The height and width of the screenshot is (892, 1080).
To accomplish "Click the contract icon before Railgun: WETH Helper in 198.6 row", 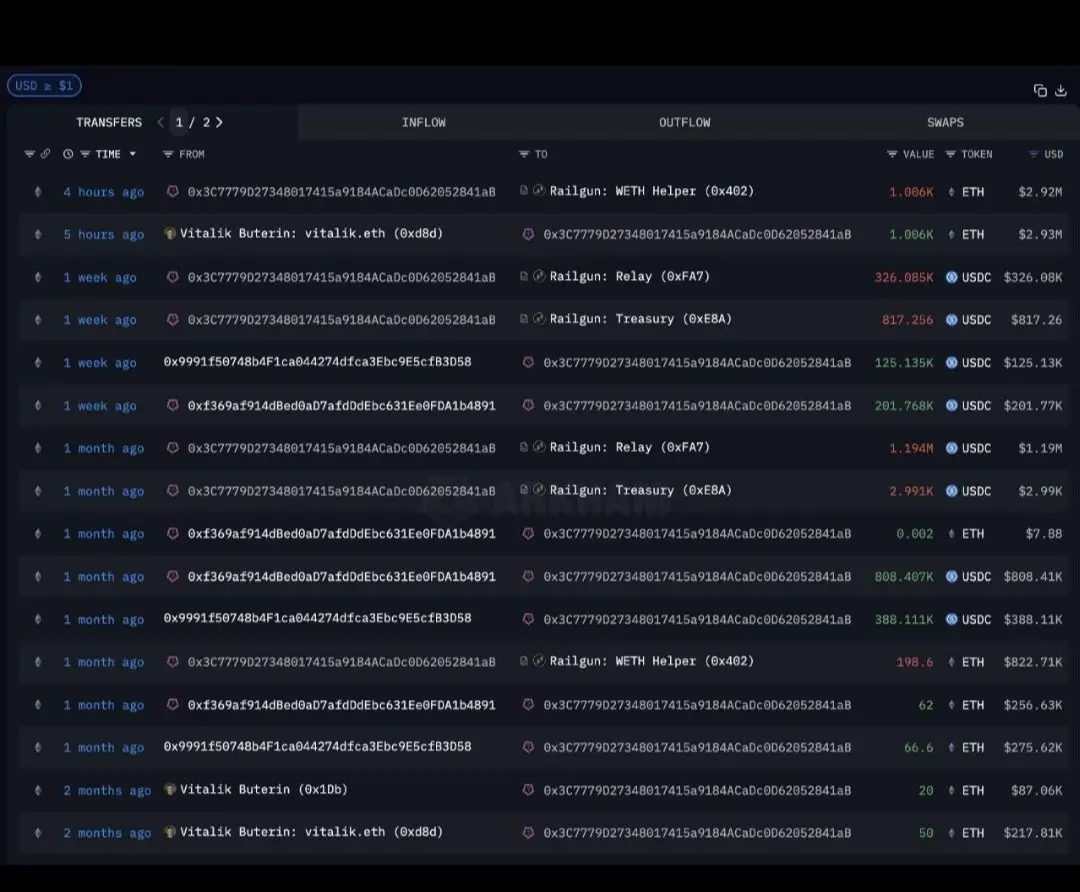I will click(524, 661).
